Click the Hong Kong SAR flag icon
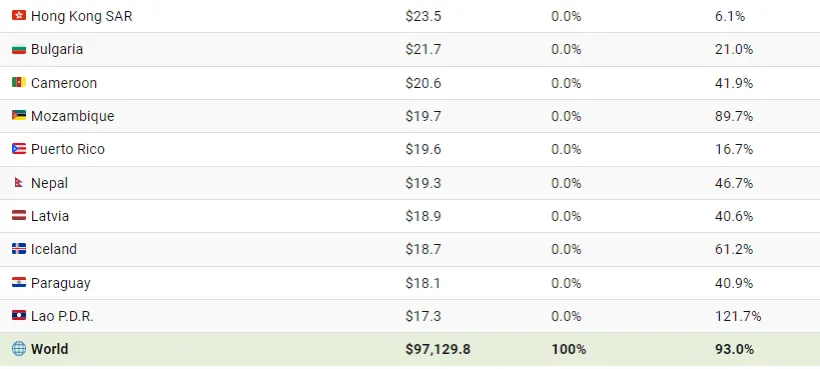 point(19,16)
